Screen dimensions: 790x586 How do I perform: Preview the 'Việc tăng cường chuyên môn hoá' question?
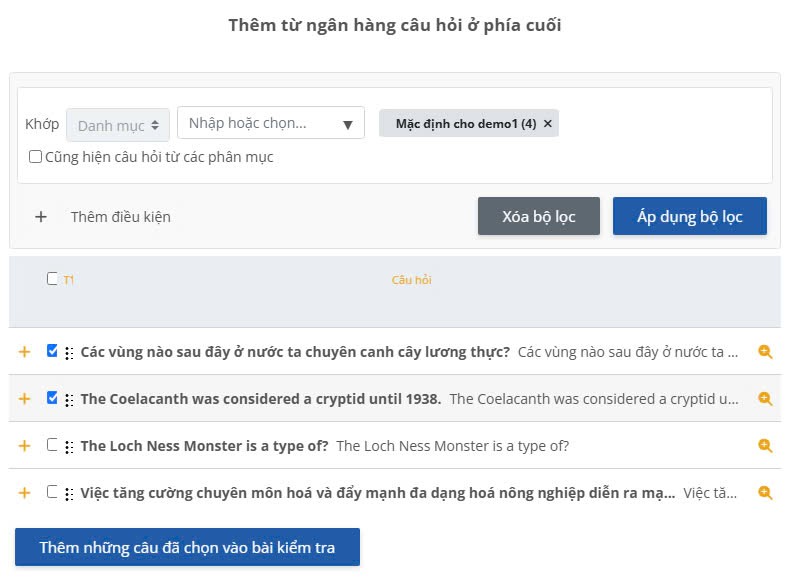click(765, 492)
